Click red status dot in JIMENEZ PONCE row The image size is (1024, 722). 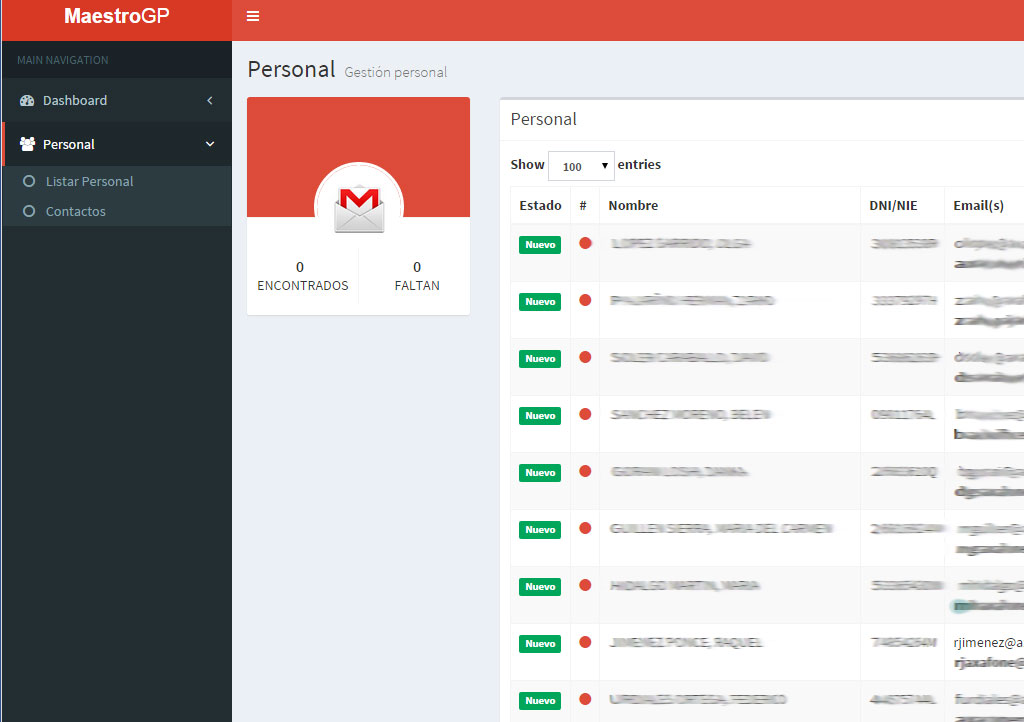tap(585, 642)
